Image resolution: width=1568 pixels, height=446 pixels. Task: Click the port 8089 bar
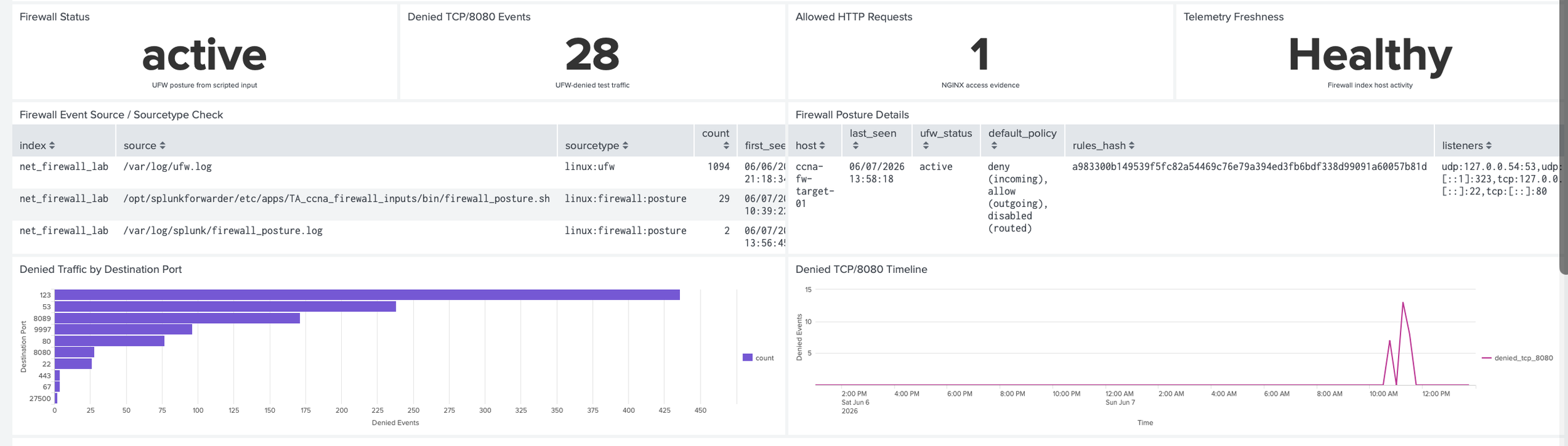(x=177, y=318)
